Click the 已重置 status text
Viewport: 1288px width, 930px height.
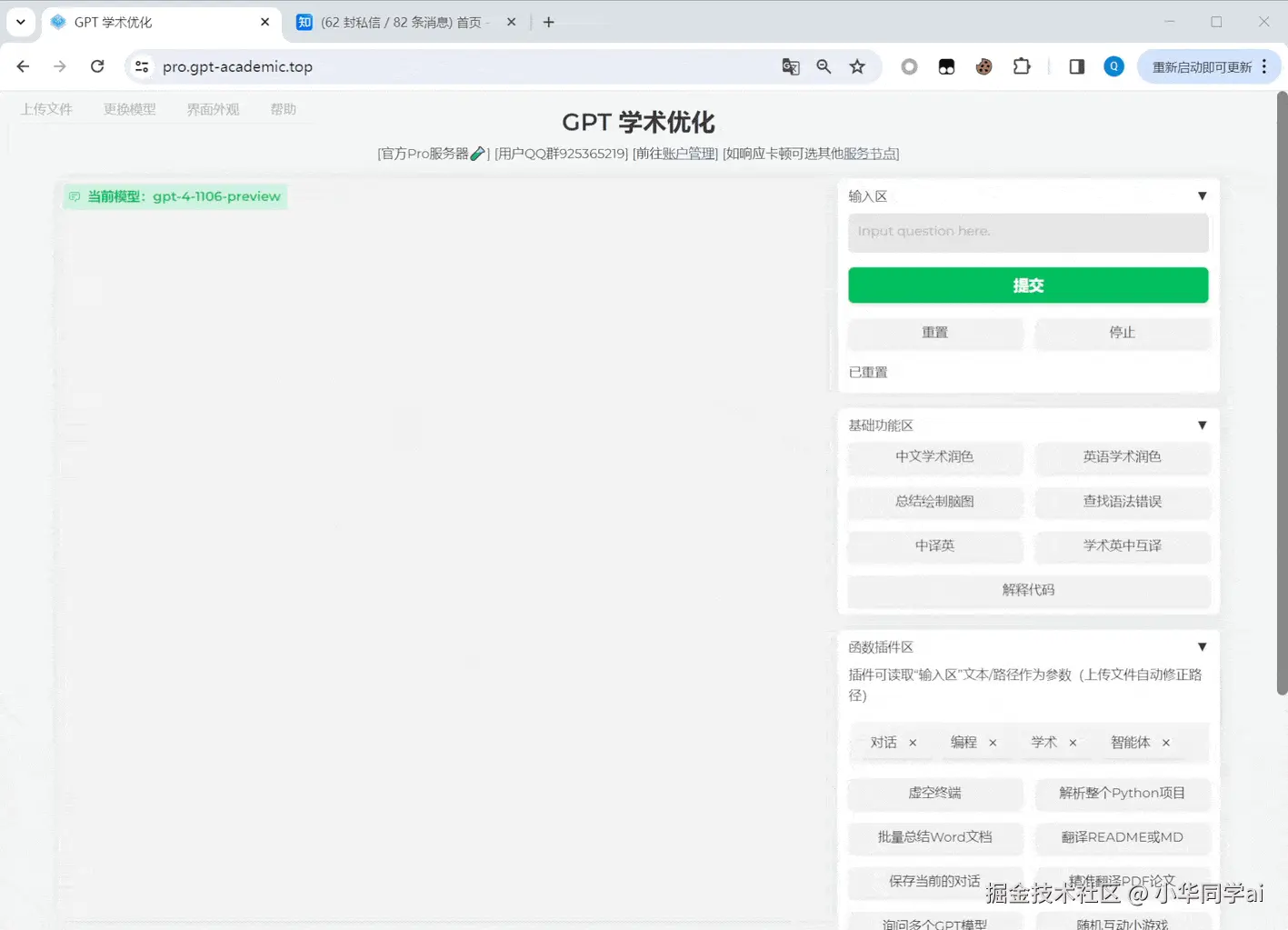867,372
